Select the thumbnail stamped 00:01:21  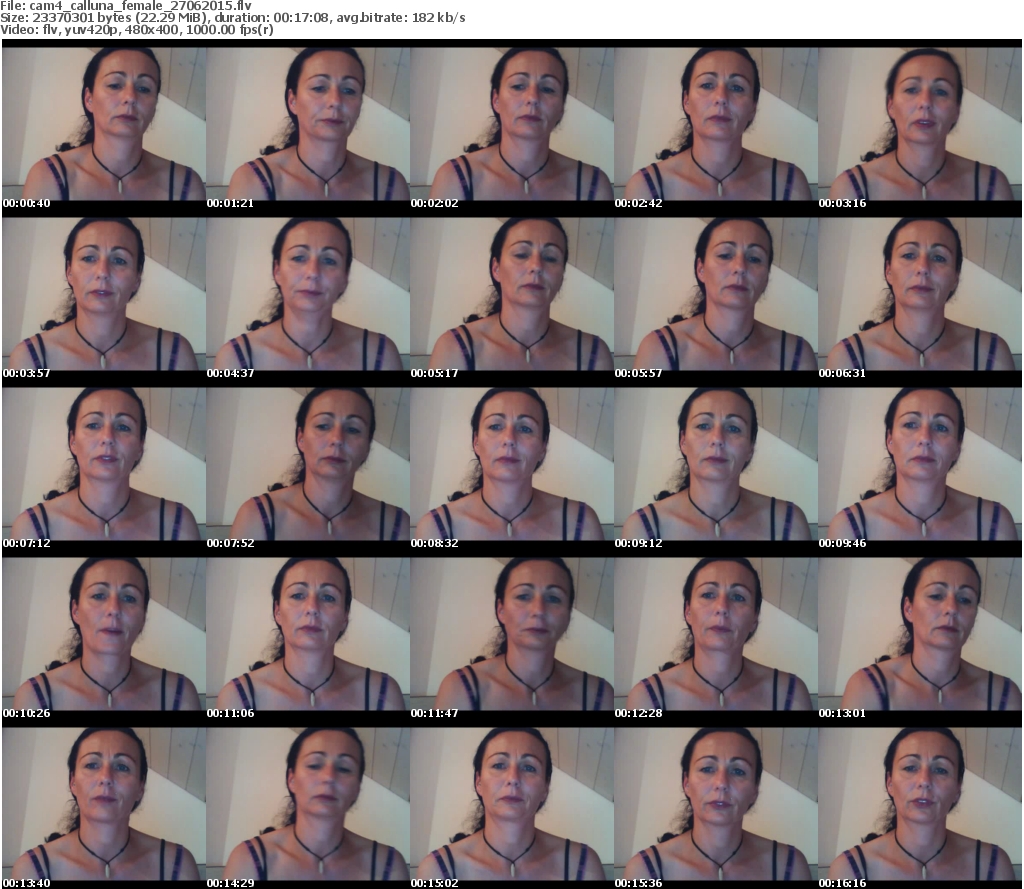tap(308, 124)
